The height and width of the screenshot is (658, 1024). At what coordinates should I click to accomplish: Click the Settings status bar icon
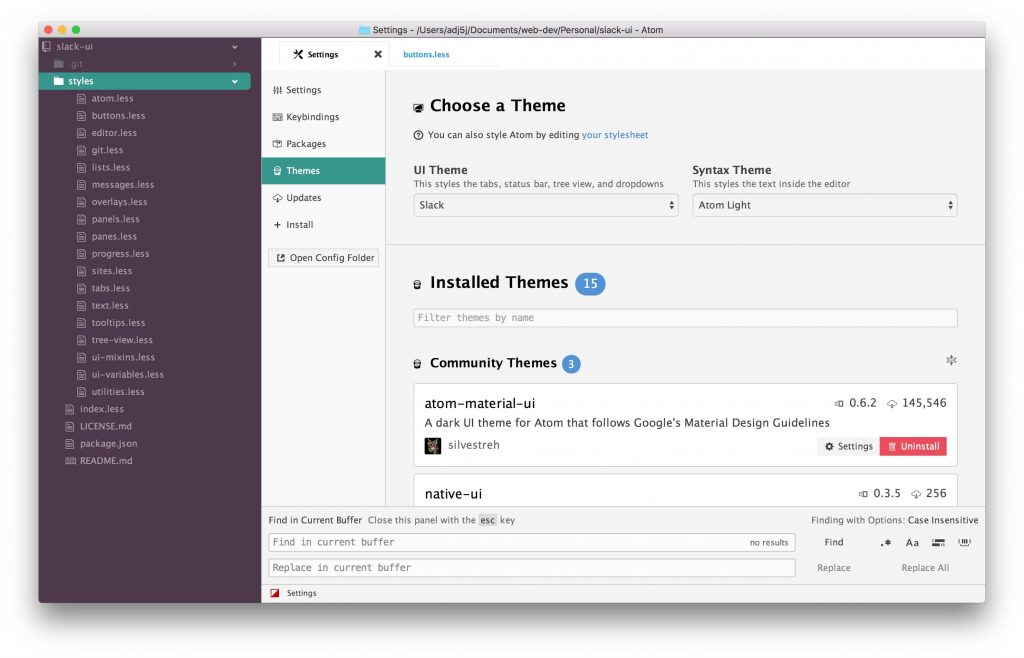click(275, 593)
